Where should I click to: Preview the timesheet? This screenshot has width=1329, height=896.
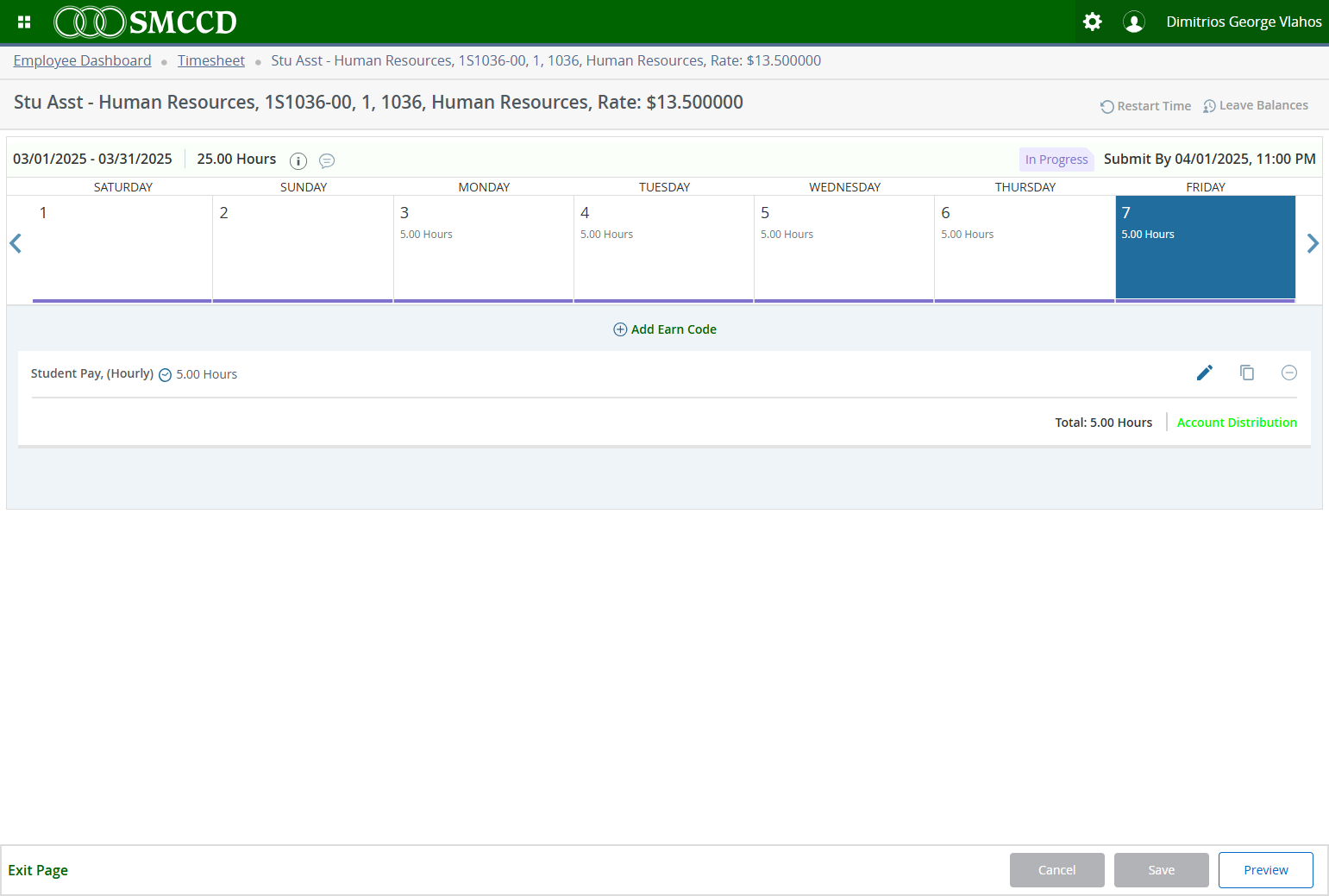pos(1266,870)
